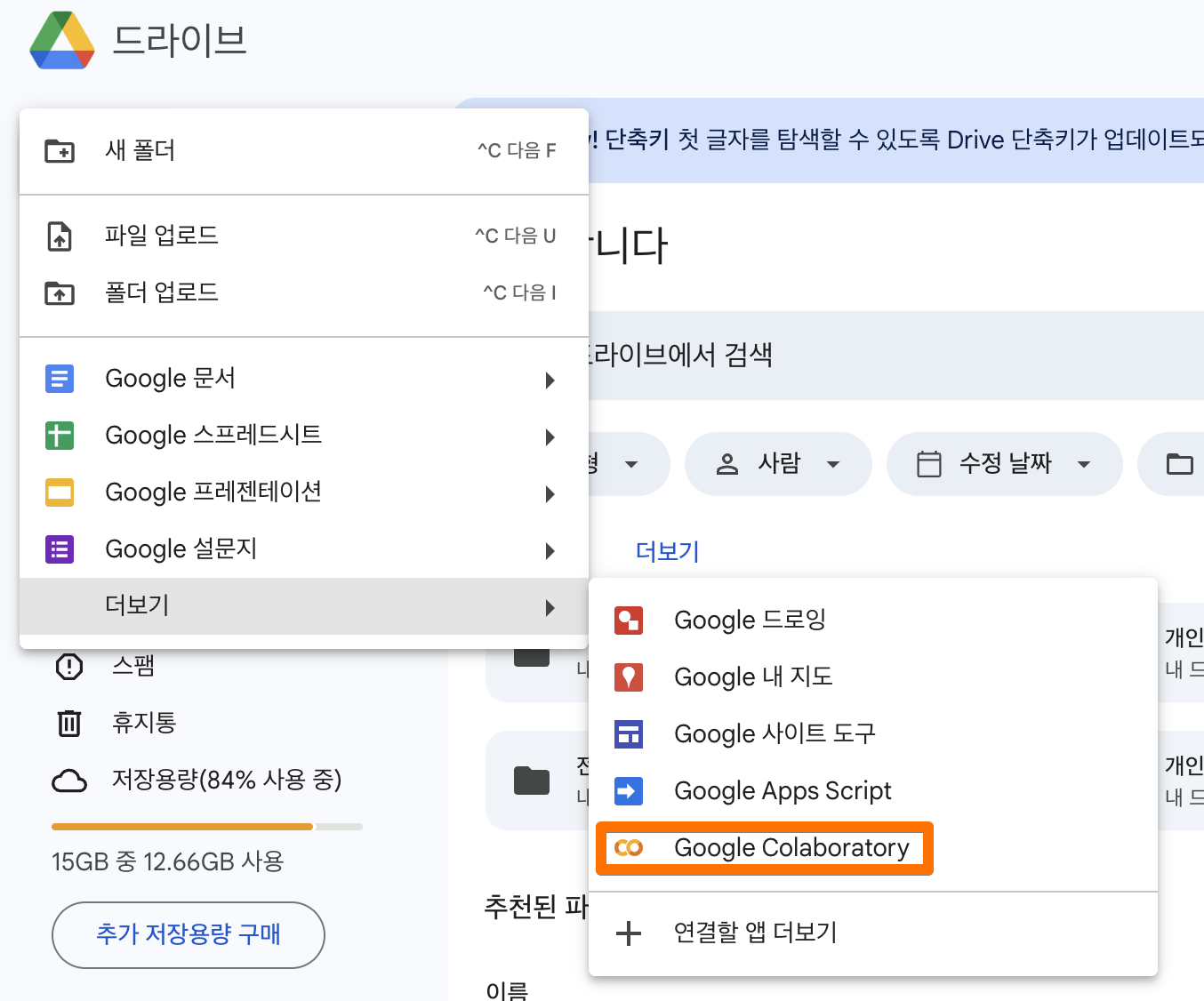Select 새 폴더 menu item
Screen dimensions: 1204x1001
(x=304, y=151)
